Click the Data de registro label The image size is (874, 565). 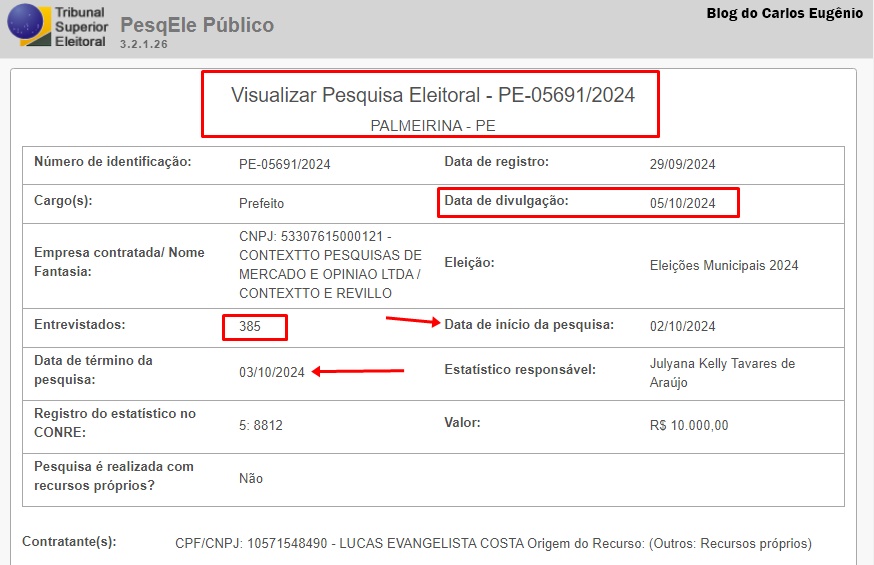click(496, 162)
